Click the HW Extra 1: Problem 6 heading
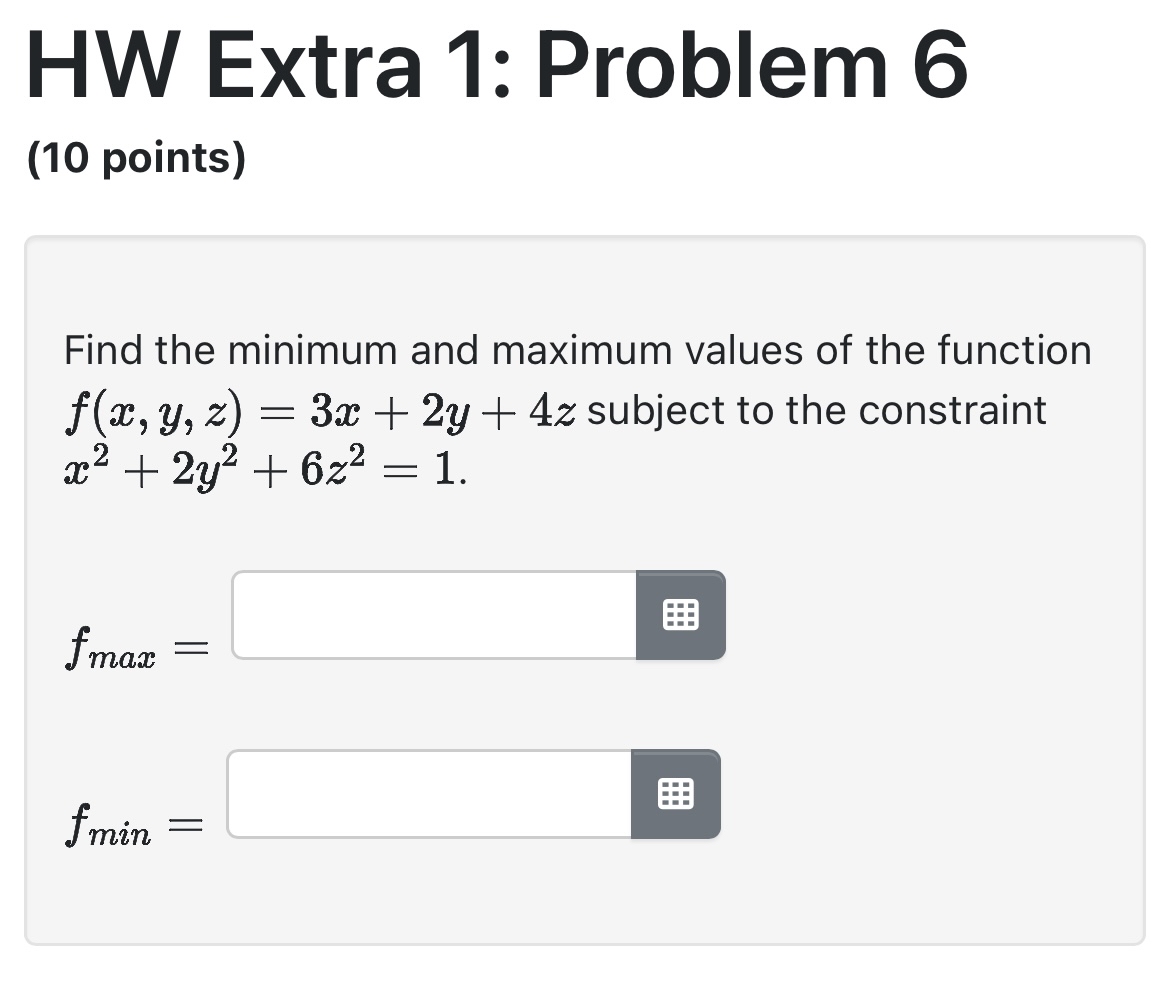 495,63
